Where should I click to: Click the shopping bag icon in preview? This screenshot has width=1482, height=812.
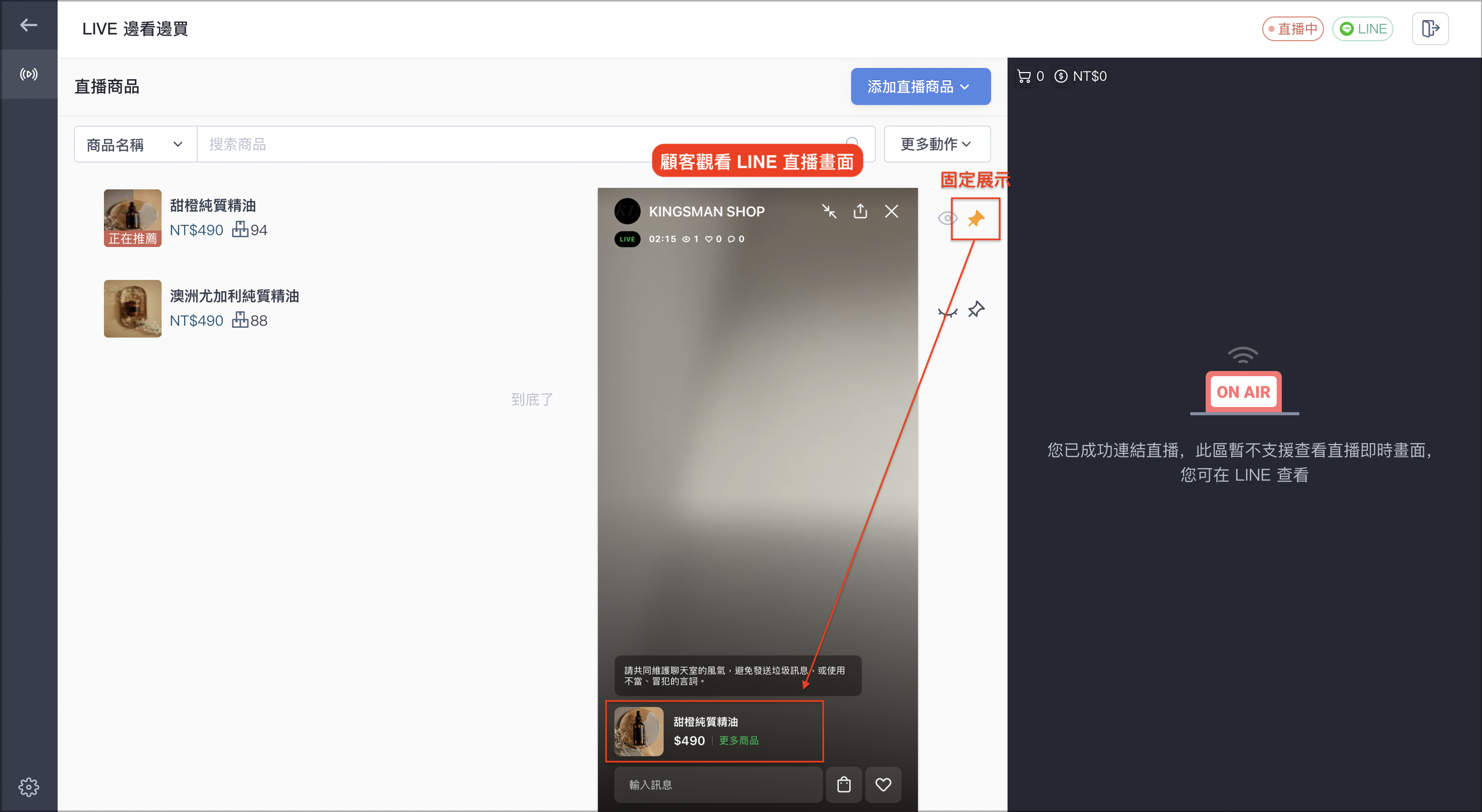click(843, 784)
